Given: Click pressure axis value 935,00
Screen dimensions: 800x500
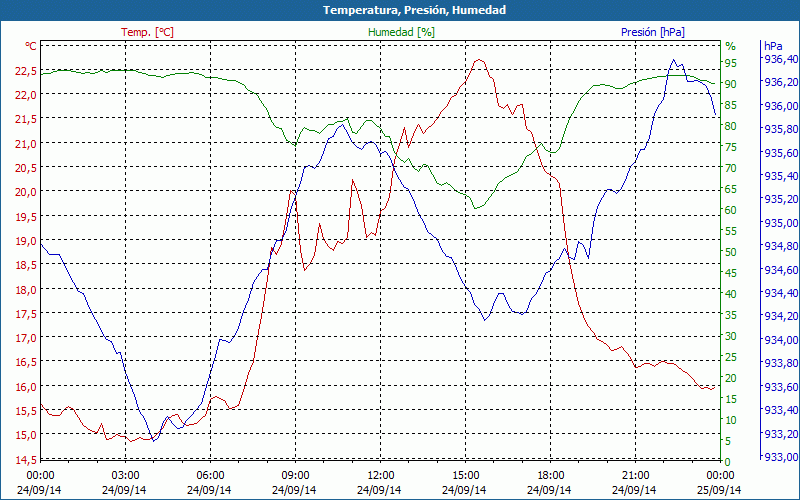Looking at the screenshot, I should [781, 223].
